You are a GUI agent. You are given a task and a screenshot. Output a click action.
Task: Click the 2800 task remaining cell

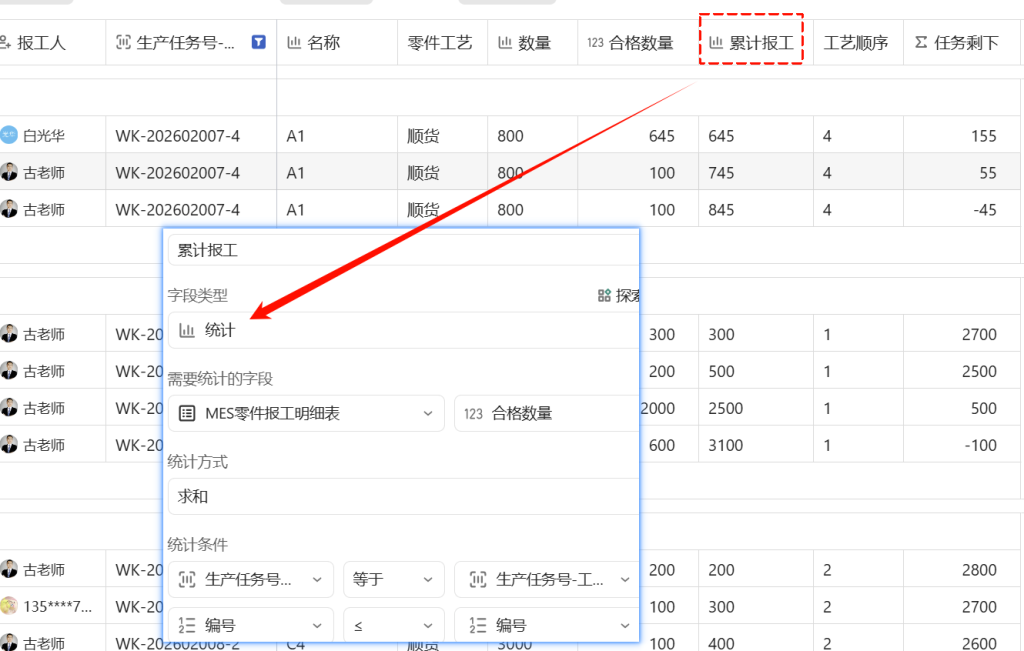(x=962, y=570)
